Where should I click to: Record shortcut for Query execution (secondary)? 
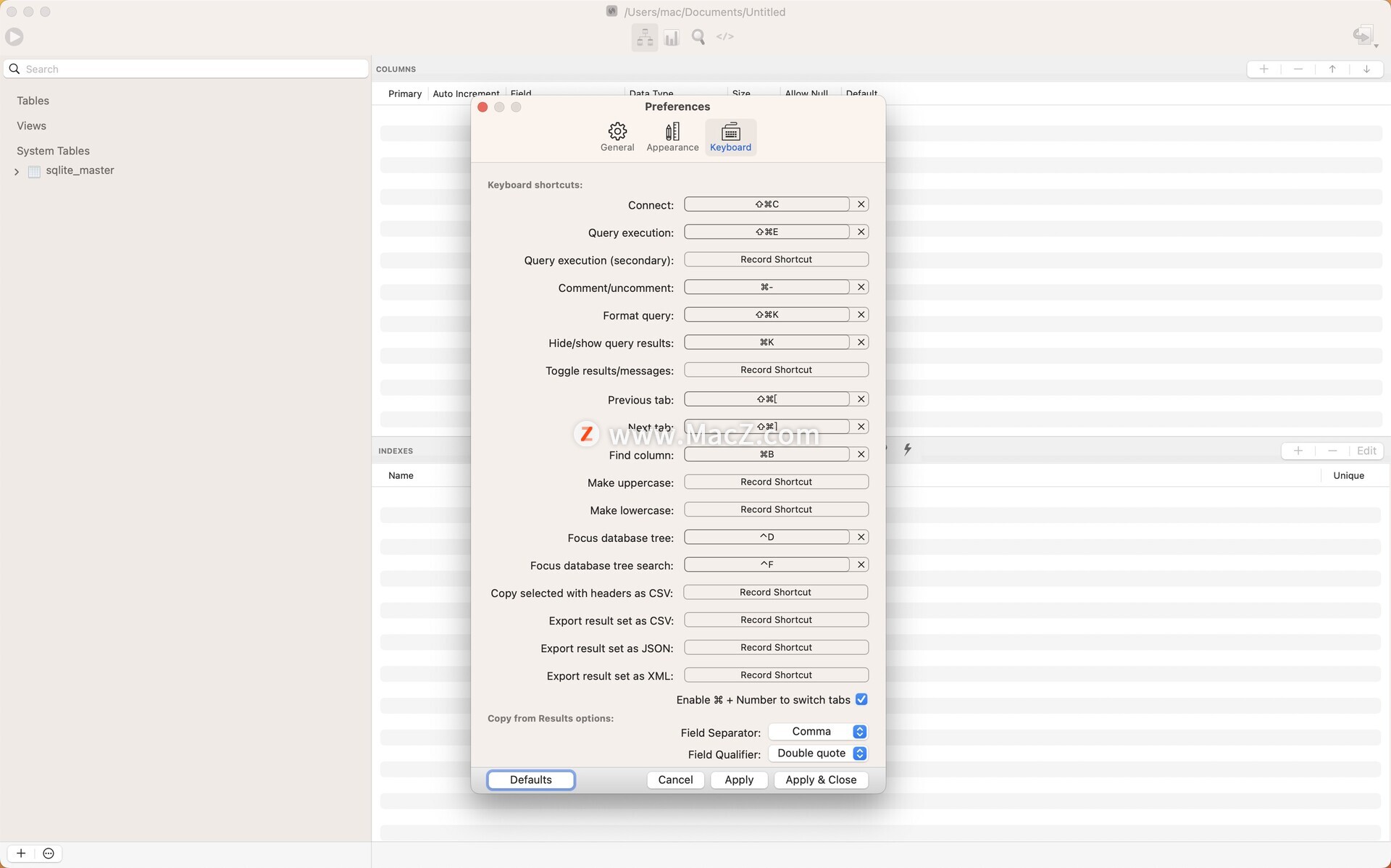[x=776, y=259]
